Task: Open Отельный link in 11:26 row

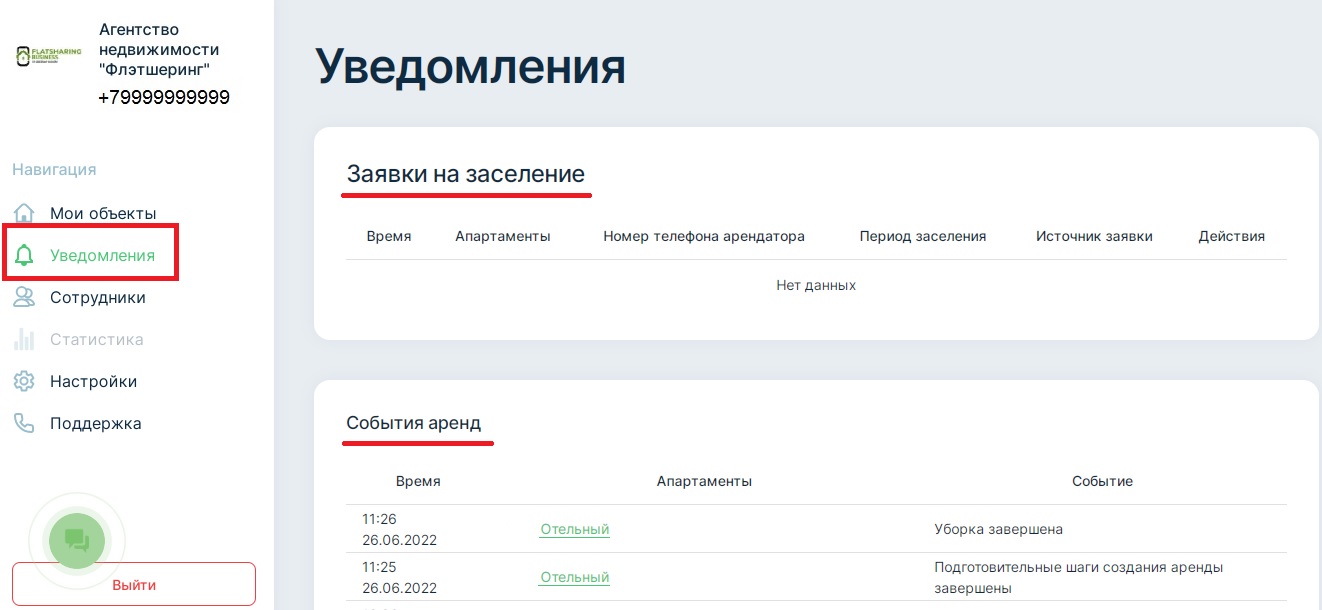Action: click(x=574, y=529)
